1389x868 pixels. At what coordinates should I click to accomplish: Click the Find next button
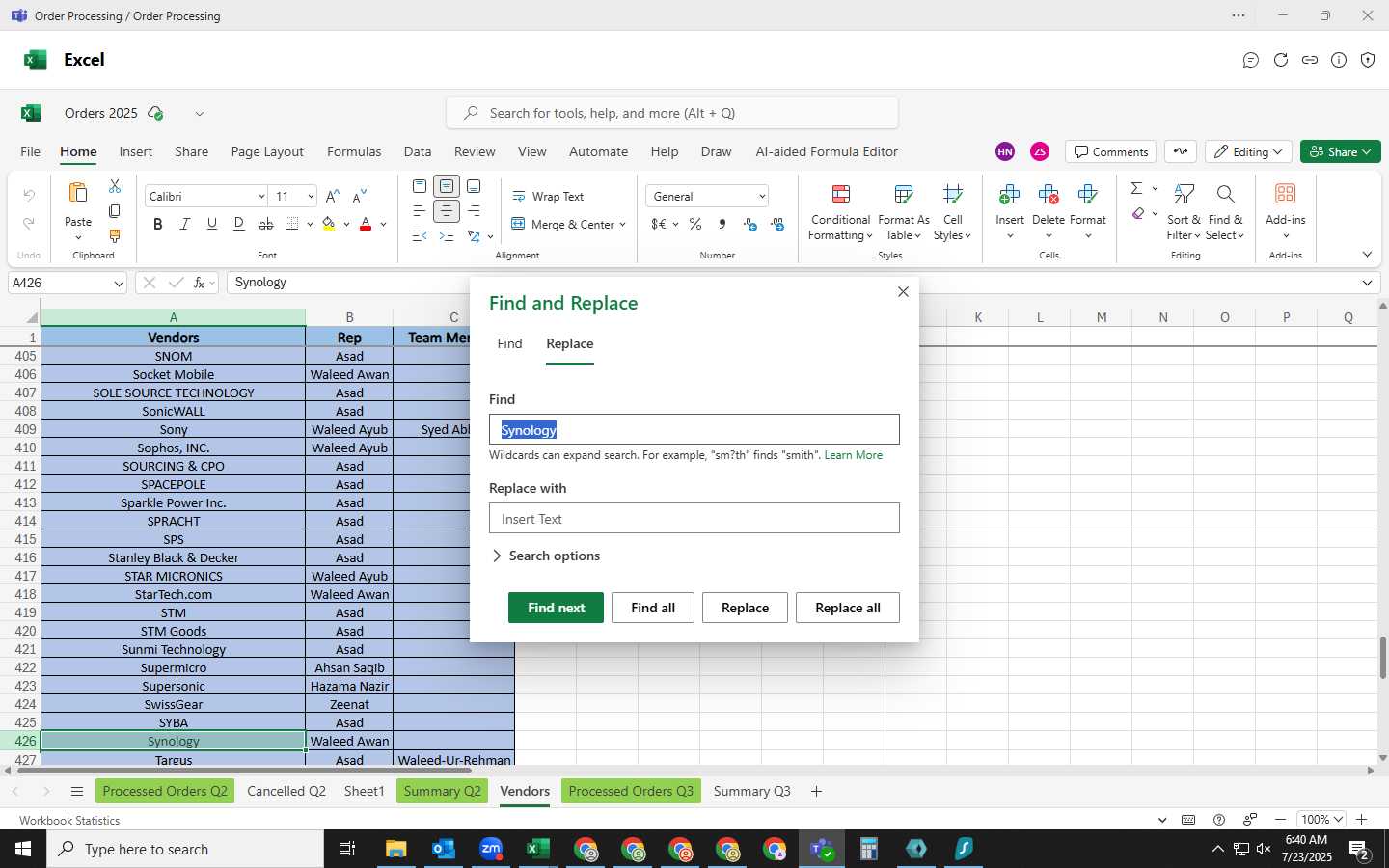tap(557, 608)
